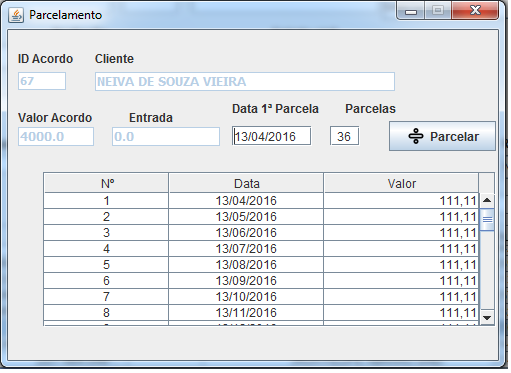Viewport: 511px width, 373px height.
Task: Select the Nº cell of row 6
Action: pos(106,281)
